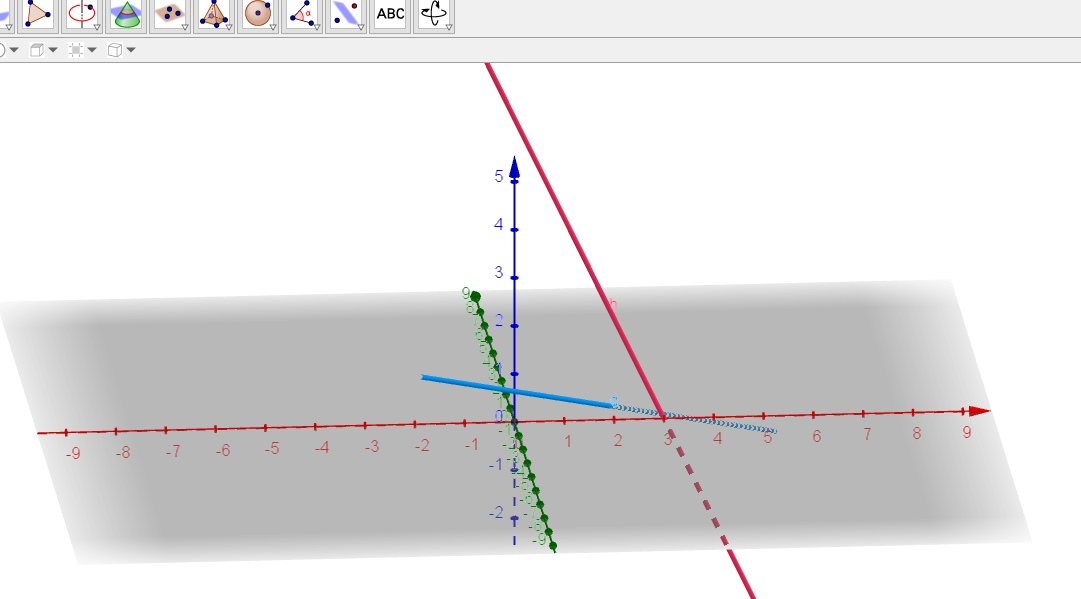Pick the Pyramid tool
Screen dimensions: 1081x599
(x=214, y=13)
